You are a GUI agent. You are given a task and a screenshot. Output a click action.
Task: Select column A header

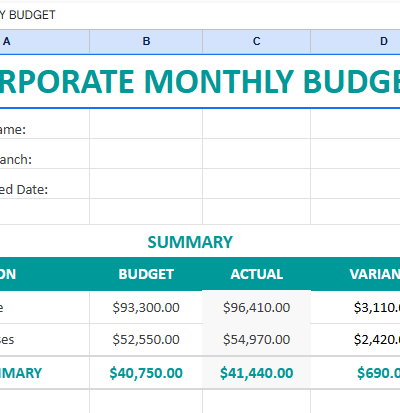pyautogui.click(x=45, y=42)
